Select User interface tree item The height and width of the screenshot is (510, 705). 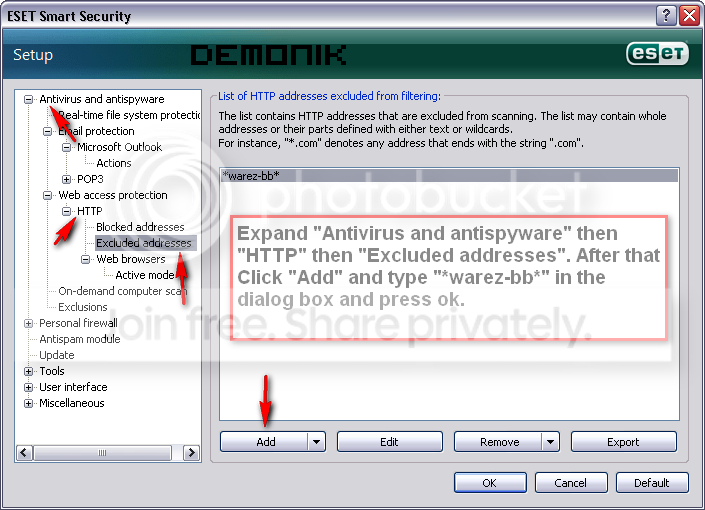(73, 387)
